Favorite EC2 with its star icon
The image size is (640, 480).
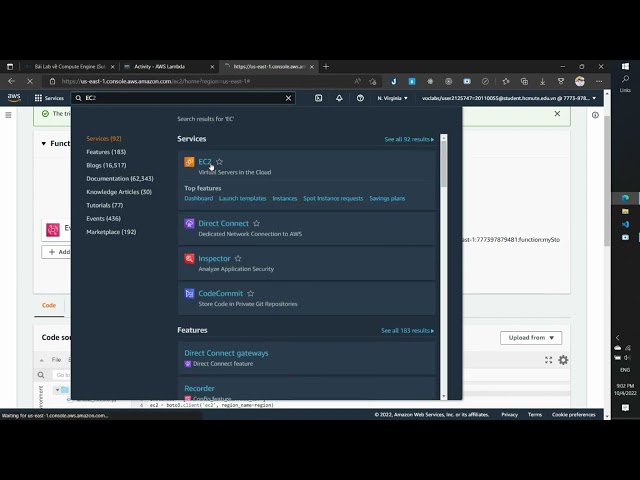219,162
